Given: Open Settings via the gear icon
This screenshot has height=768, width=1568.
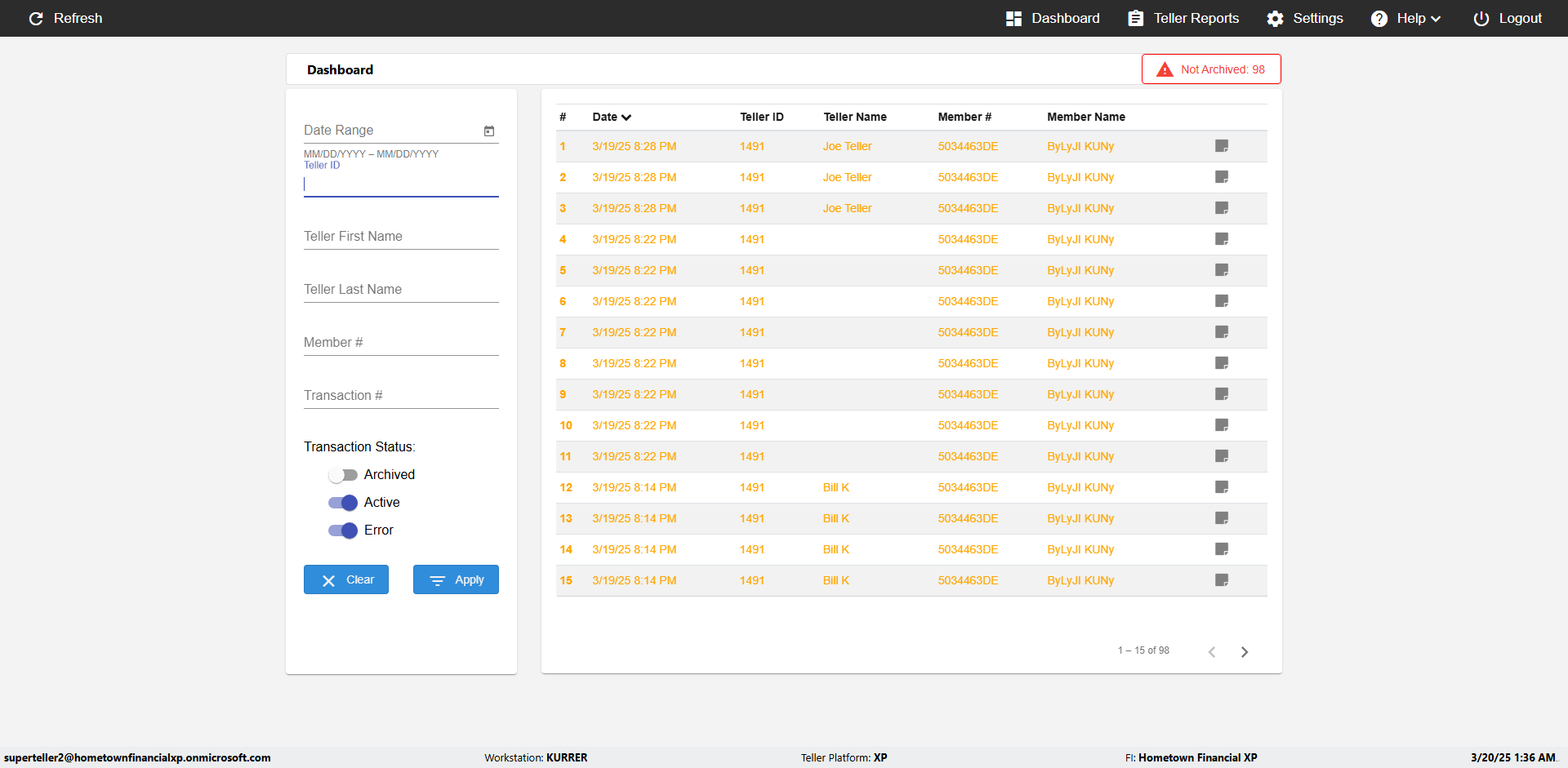Looking at the screenshot, I should 1275,19.
